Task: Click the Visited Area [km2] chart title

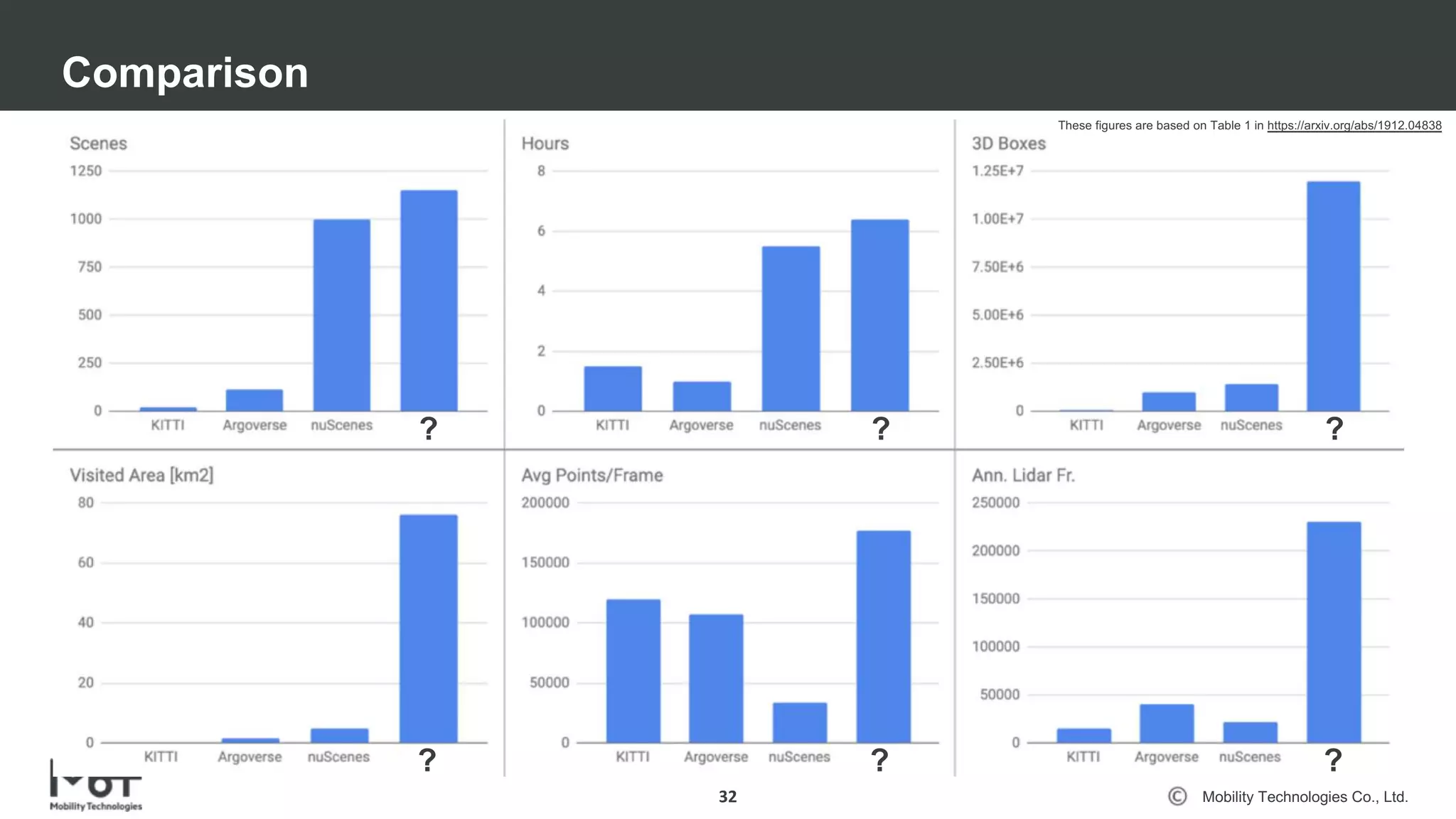Action: 141,475
